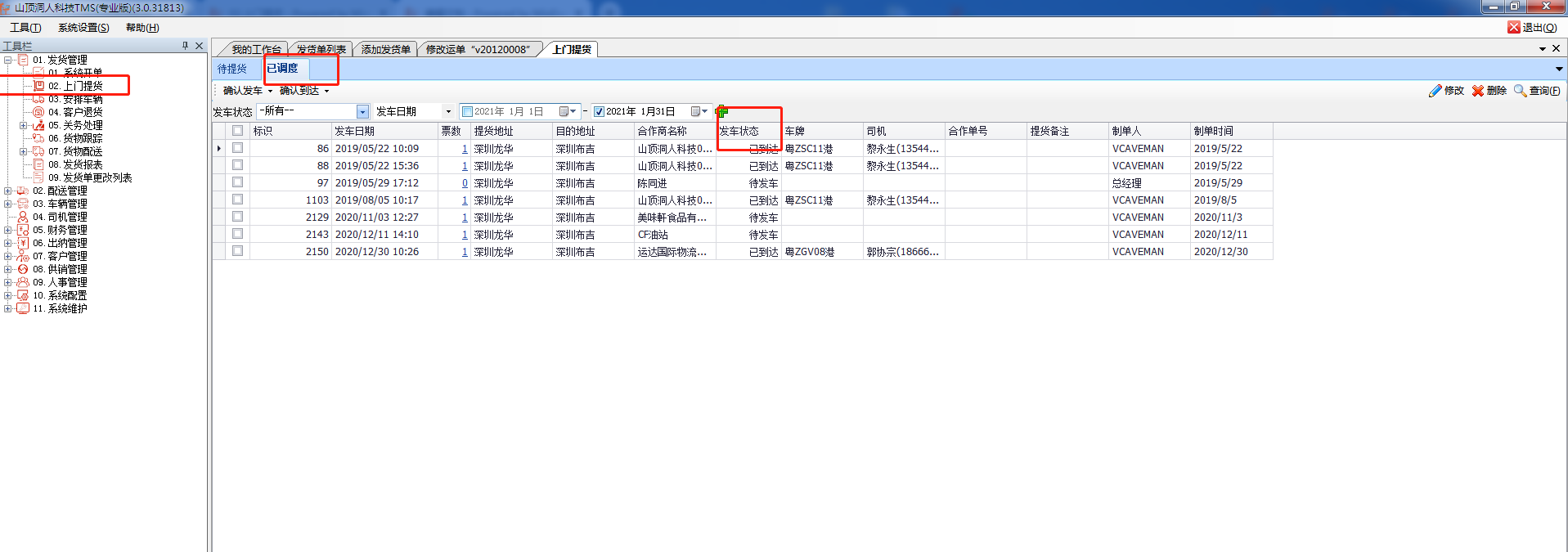Image resolution: width=1568 pixels, height=552 pixels.
Task: Click the green plus icon beside date filter
Action: 721,111
